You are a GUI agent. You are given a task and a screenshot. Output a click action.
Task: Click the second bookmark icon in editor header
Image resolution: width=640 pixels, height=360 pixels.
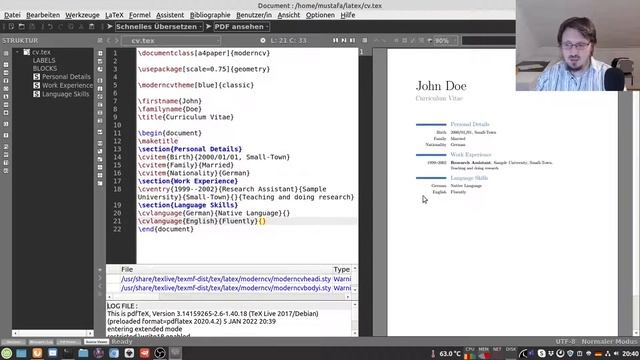point(344,40)
